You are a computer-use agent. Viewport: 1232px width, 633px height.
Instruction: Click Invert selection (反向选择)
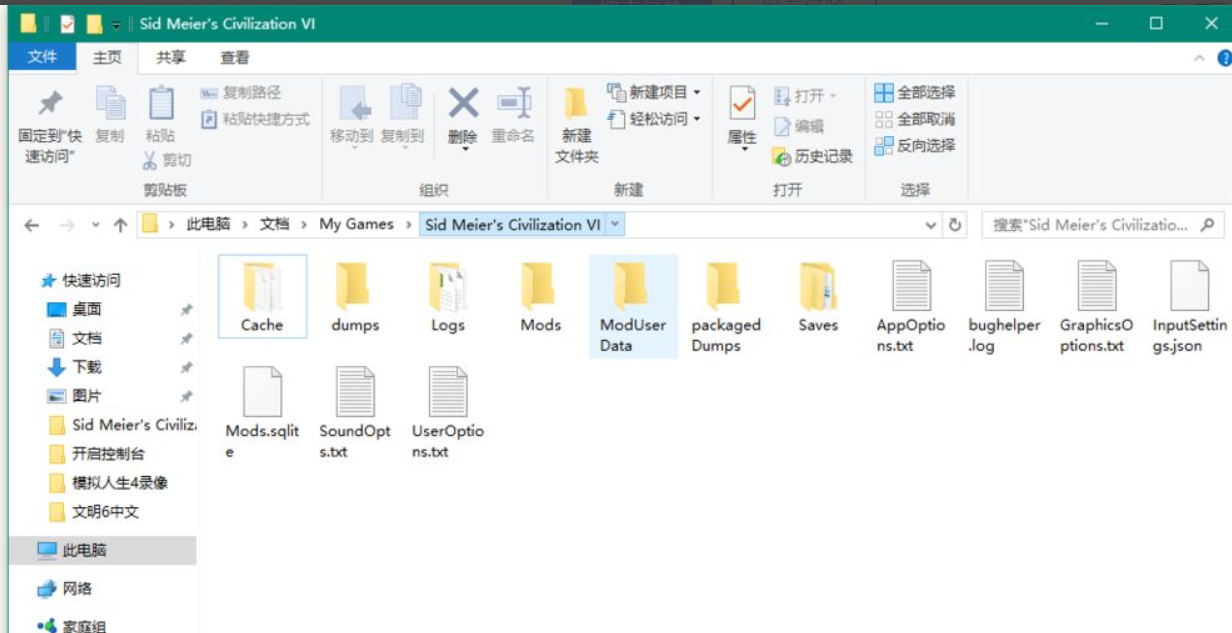point(915,146)
